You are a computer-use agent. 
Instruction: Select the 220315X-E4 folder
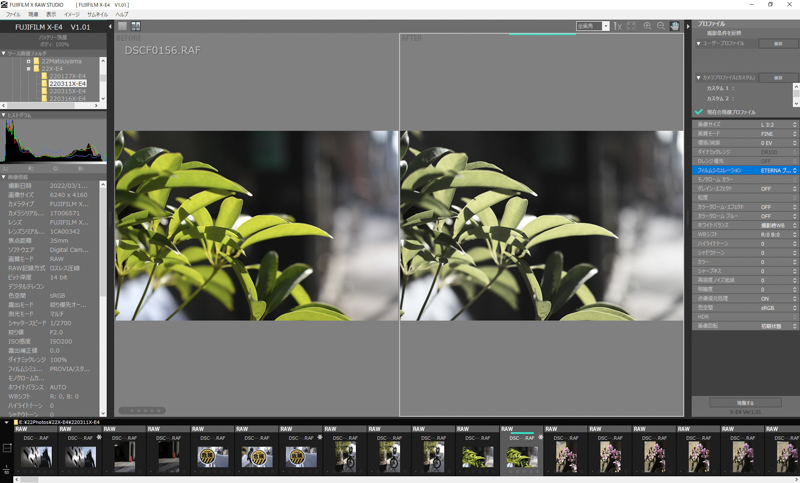(x=67, y=91)
